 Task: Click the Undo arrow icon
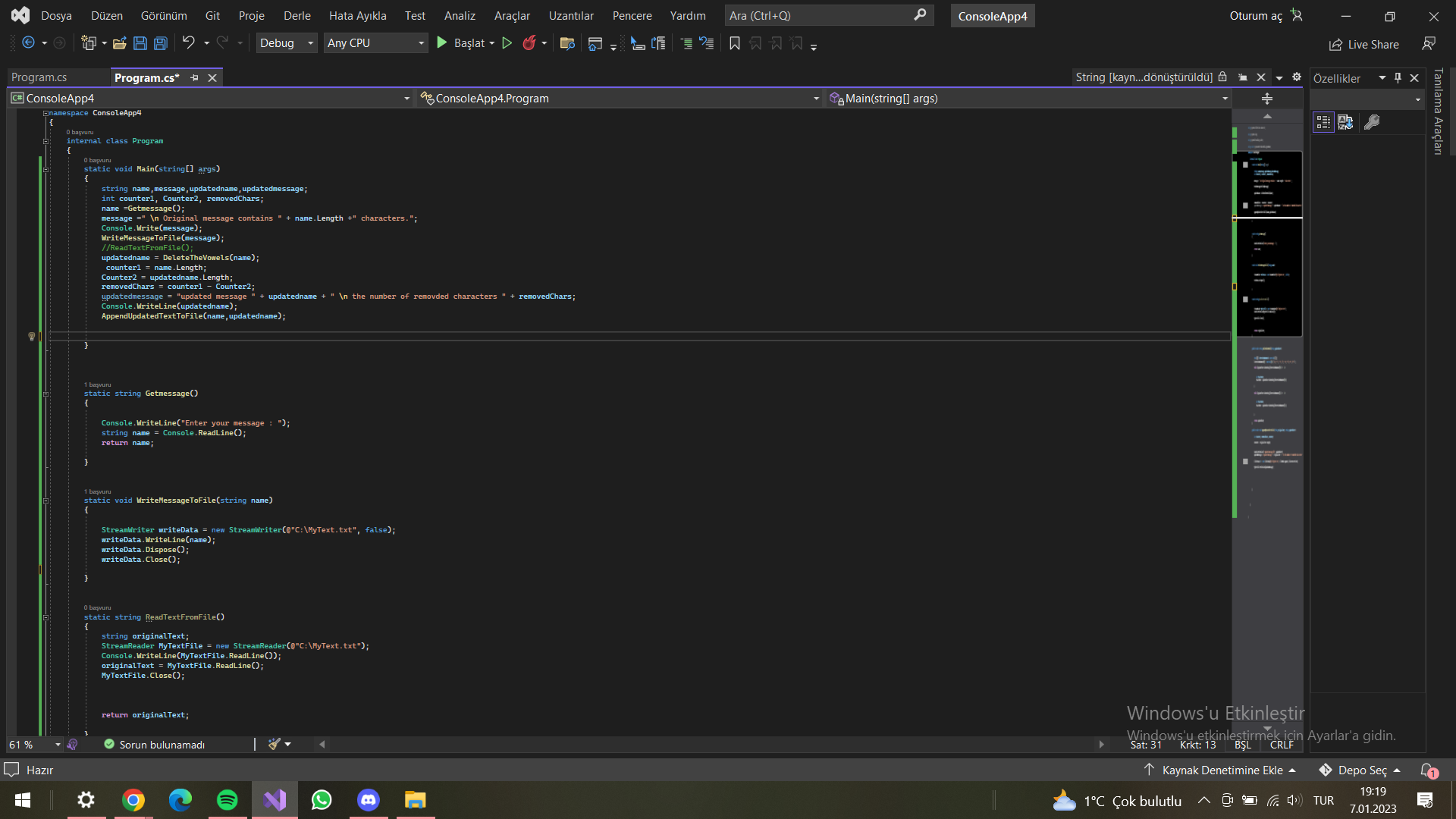[x=188, y=43]
